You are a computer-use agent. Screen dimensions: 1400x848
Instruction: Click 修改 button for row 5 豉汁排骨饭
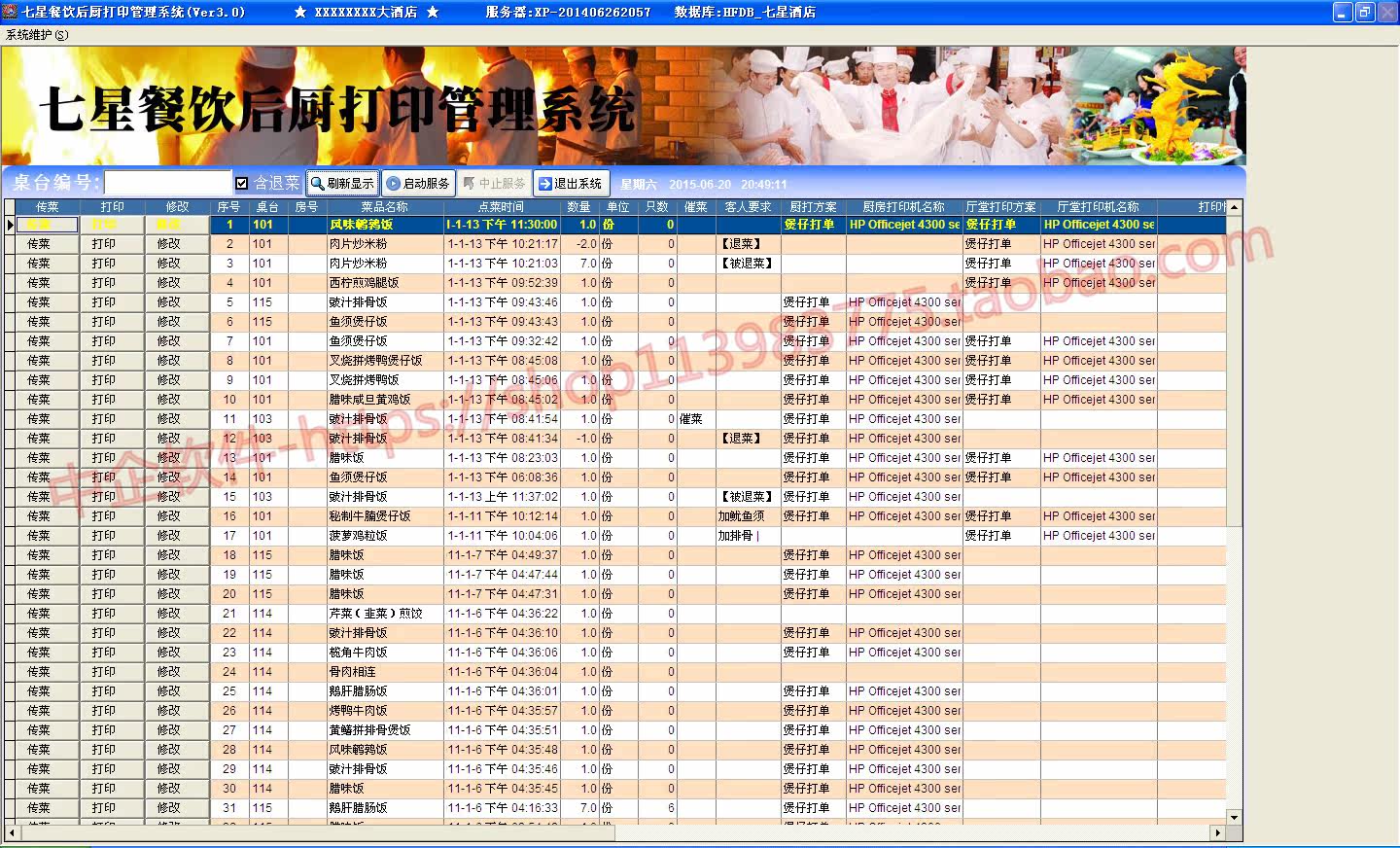[x=177, y=302]
